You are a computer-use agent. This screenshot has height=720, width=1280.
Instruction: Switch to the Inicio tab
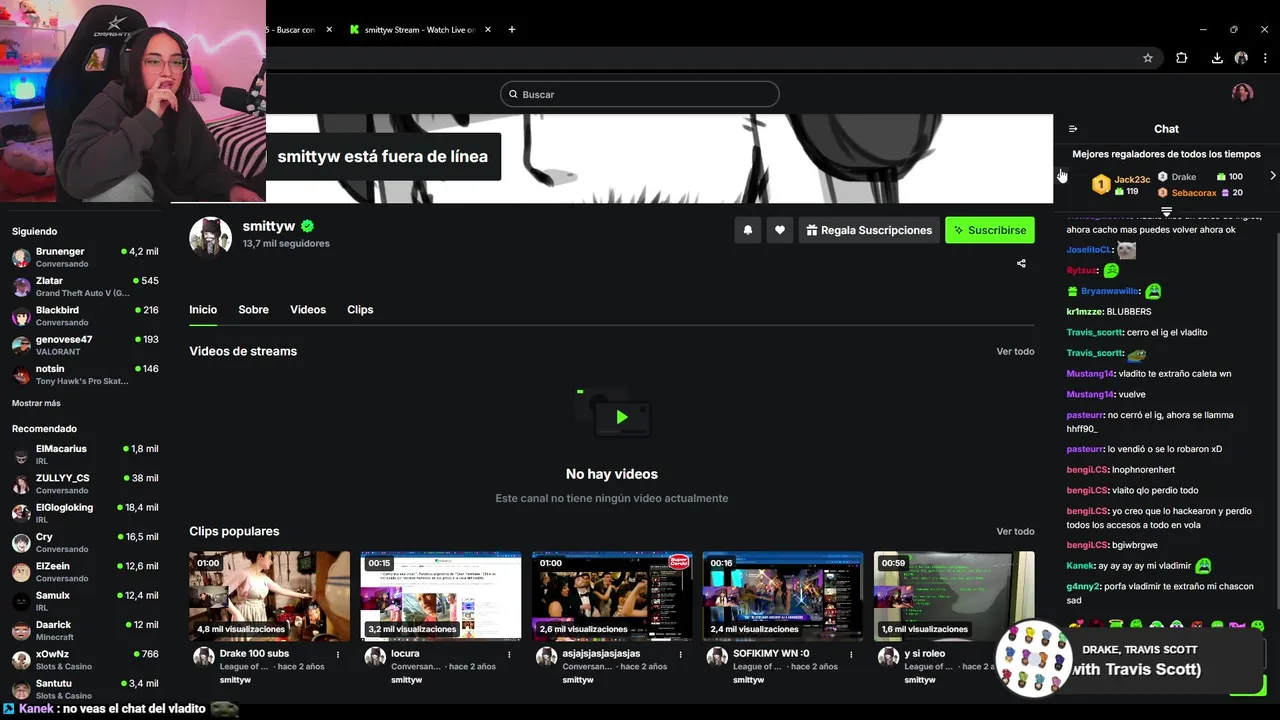[x=203, y=310]
